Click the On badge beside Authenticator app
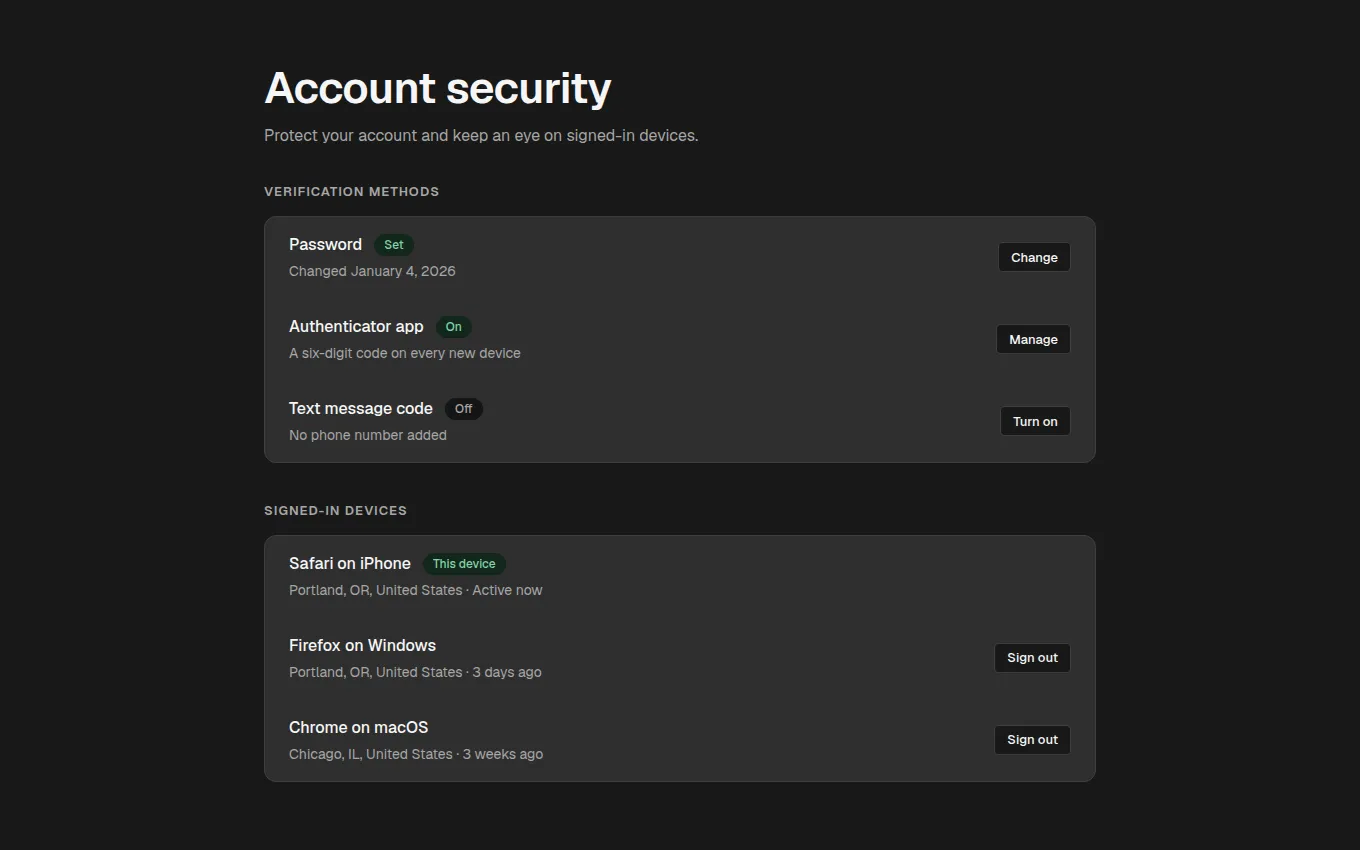The width and height of the screenshot is (1360, 850). click(x=454, y=327)
